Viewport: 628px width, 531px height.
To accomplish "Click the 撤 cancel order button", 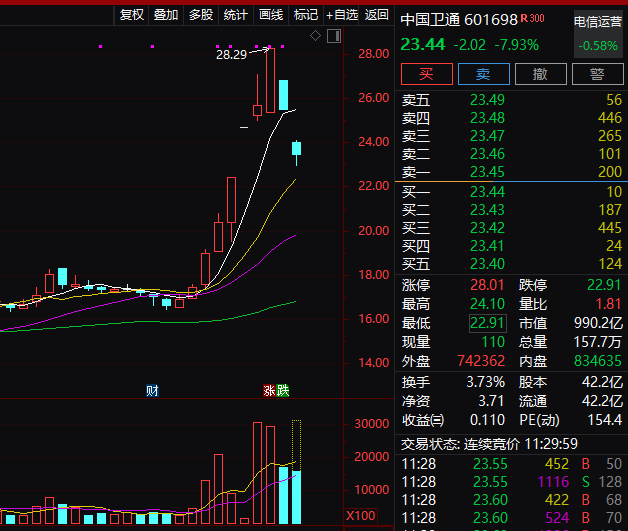I will (540, 74).
